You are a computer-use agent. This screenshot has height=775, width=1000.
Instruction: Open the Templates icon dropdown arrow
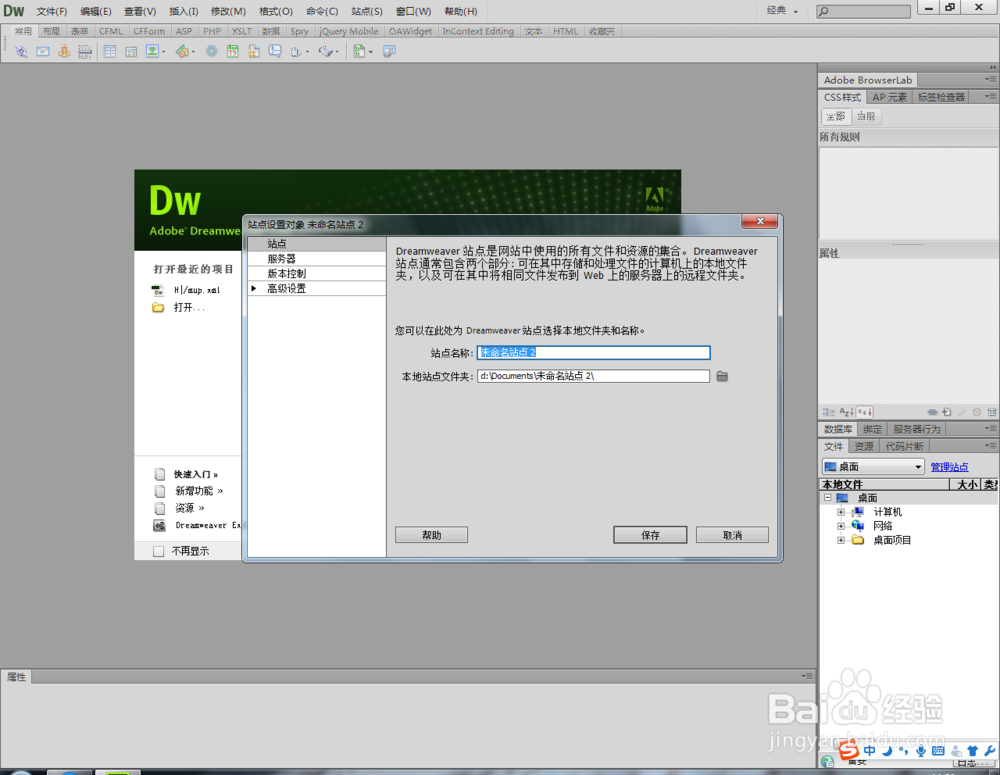coord(371,52)
